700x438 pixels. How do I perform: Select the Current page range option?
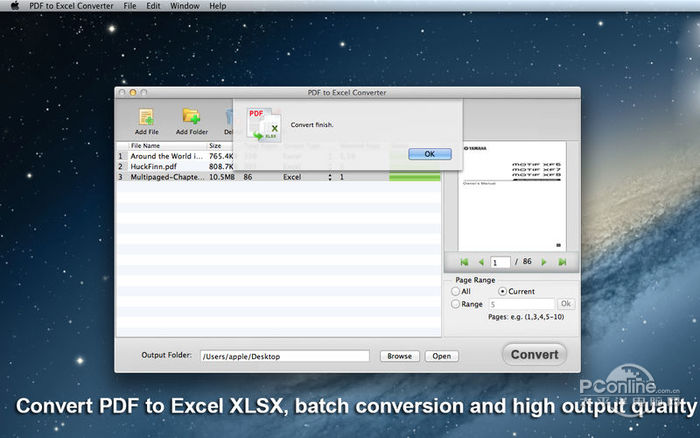tap(502, 291)
